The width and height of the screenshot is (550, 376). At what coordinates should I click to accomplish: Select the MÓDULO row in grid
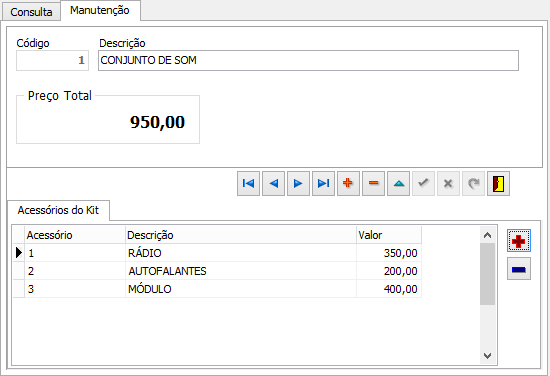tap(217, 289)
